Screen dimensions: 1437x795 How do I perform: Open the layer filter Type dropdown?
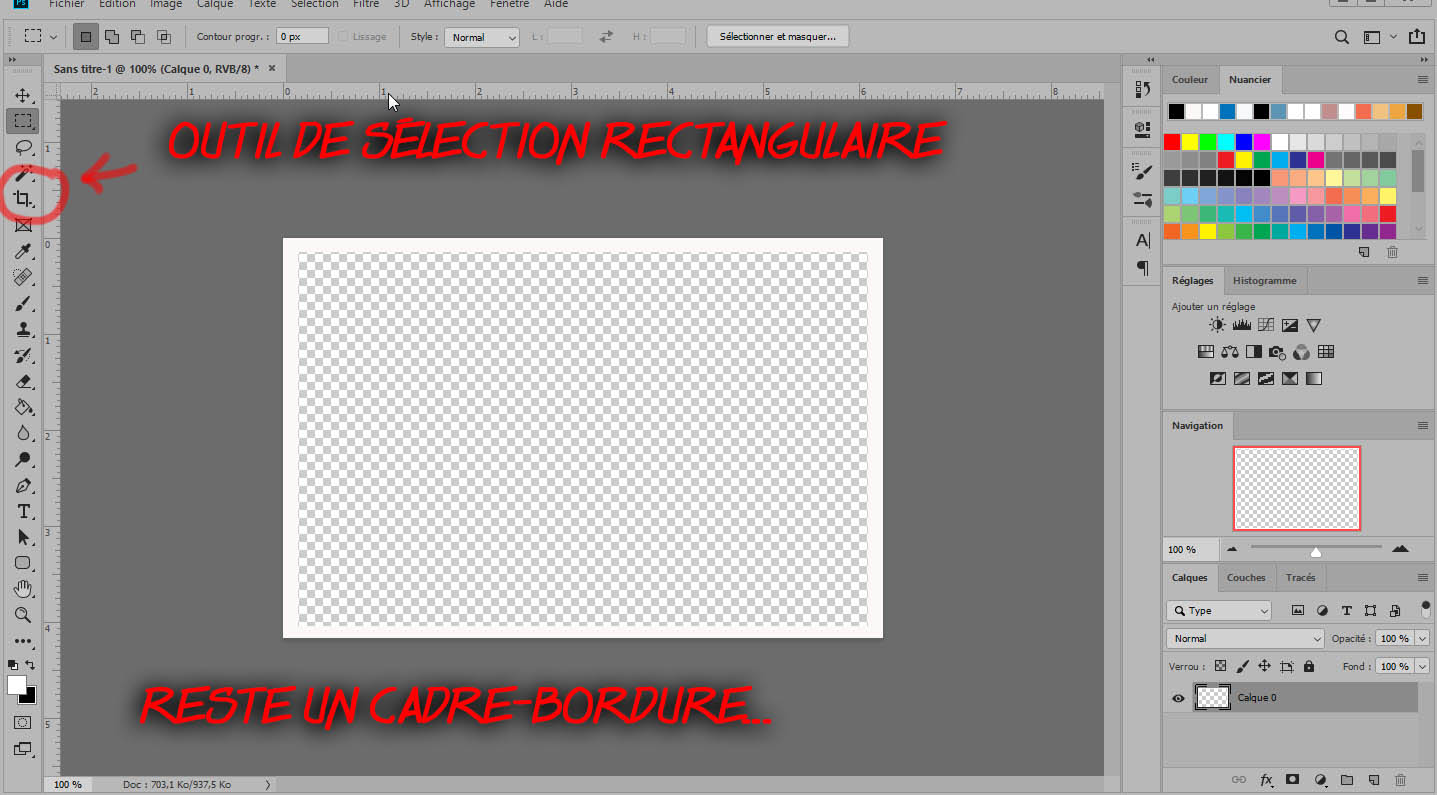pyautogui.click(x=1219, y=610)
